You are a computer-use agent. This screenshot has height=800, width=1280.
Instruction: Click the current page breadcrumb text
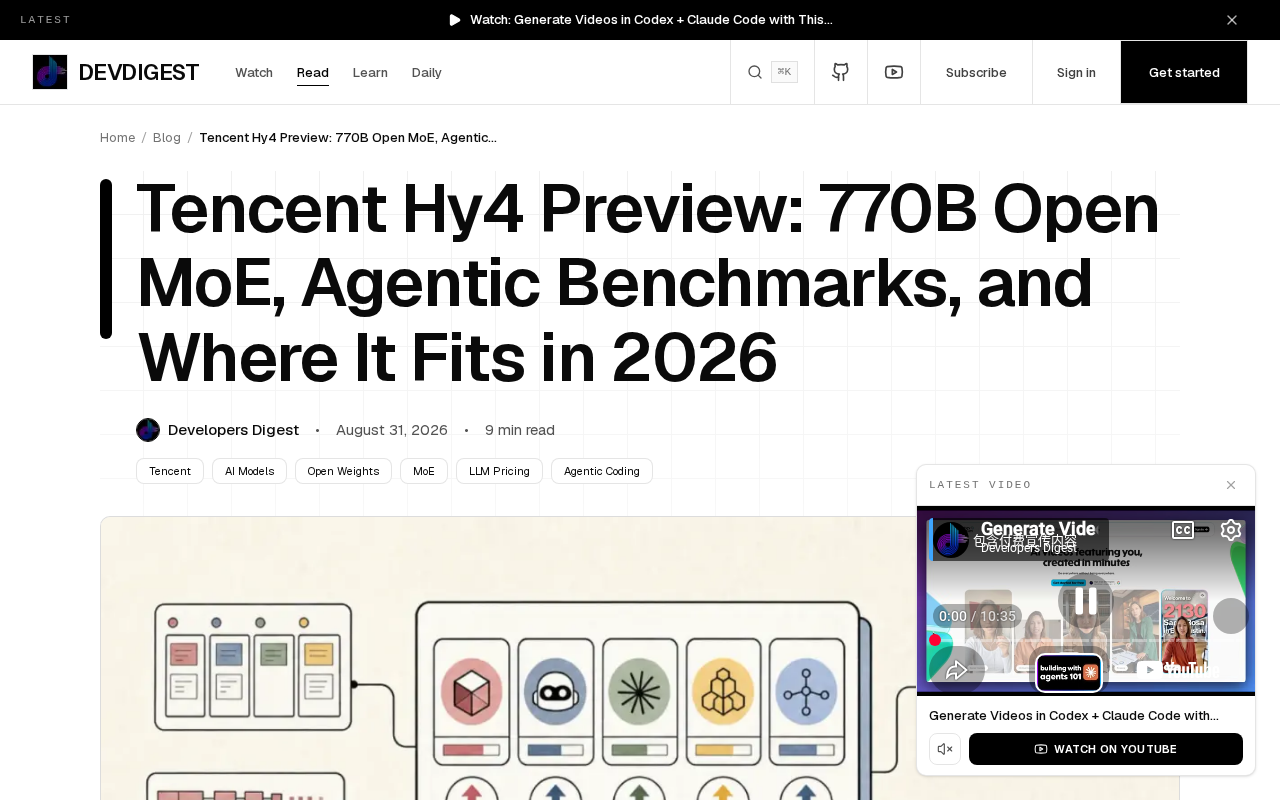click(x=348, y=138)
